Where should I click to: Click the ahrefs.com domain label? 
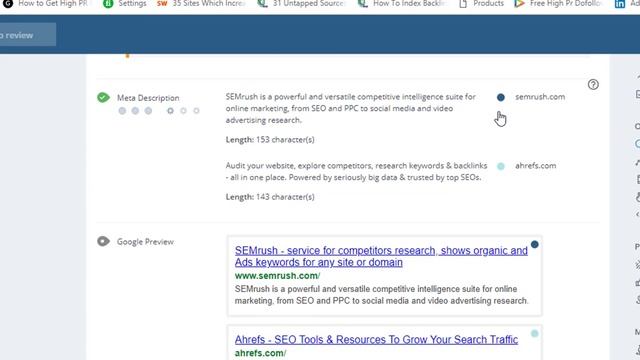coord(536,166)
